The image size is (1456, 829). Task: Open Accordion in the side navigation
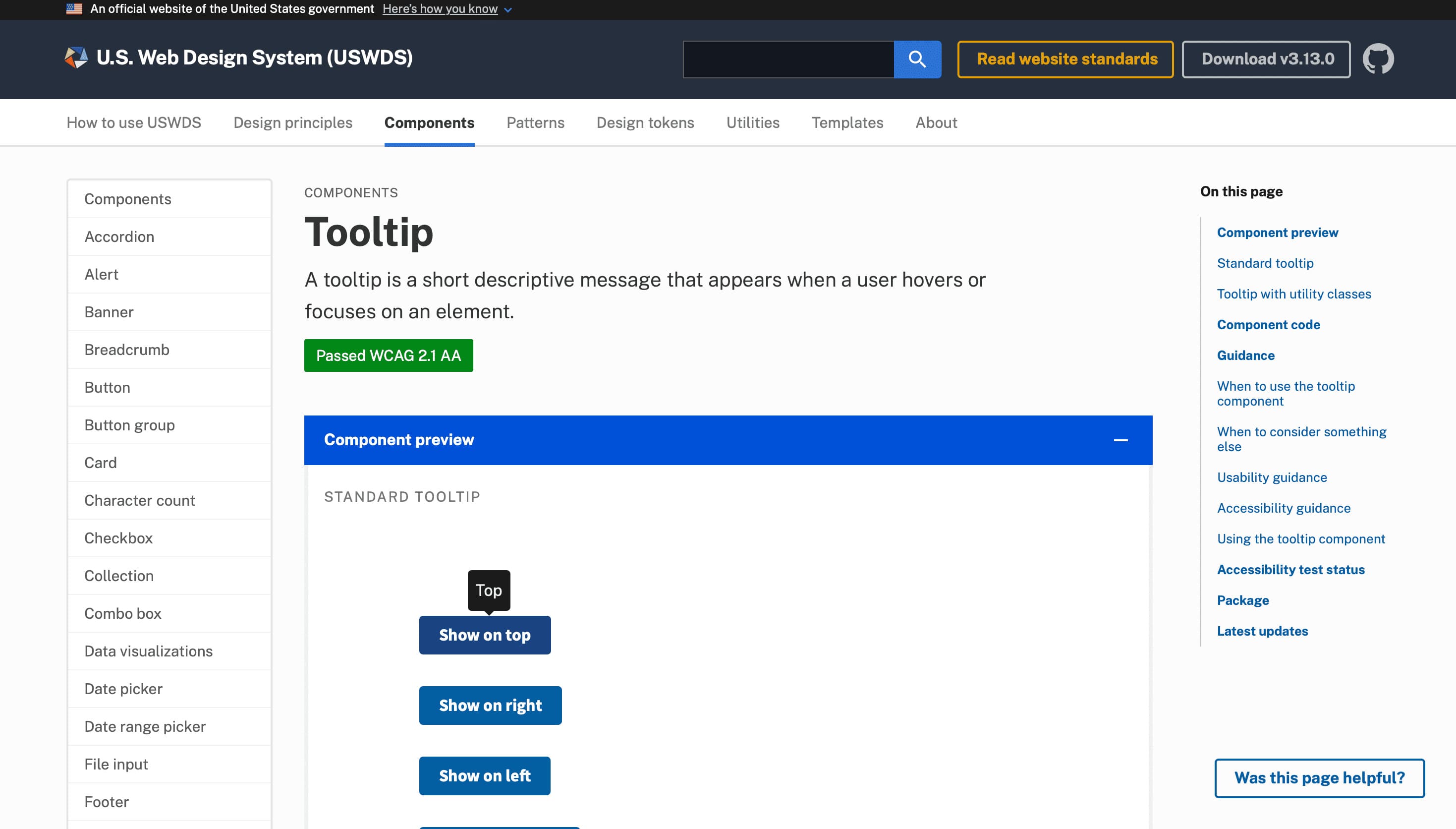pos(119,237)
